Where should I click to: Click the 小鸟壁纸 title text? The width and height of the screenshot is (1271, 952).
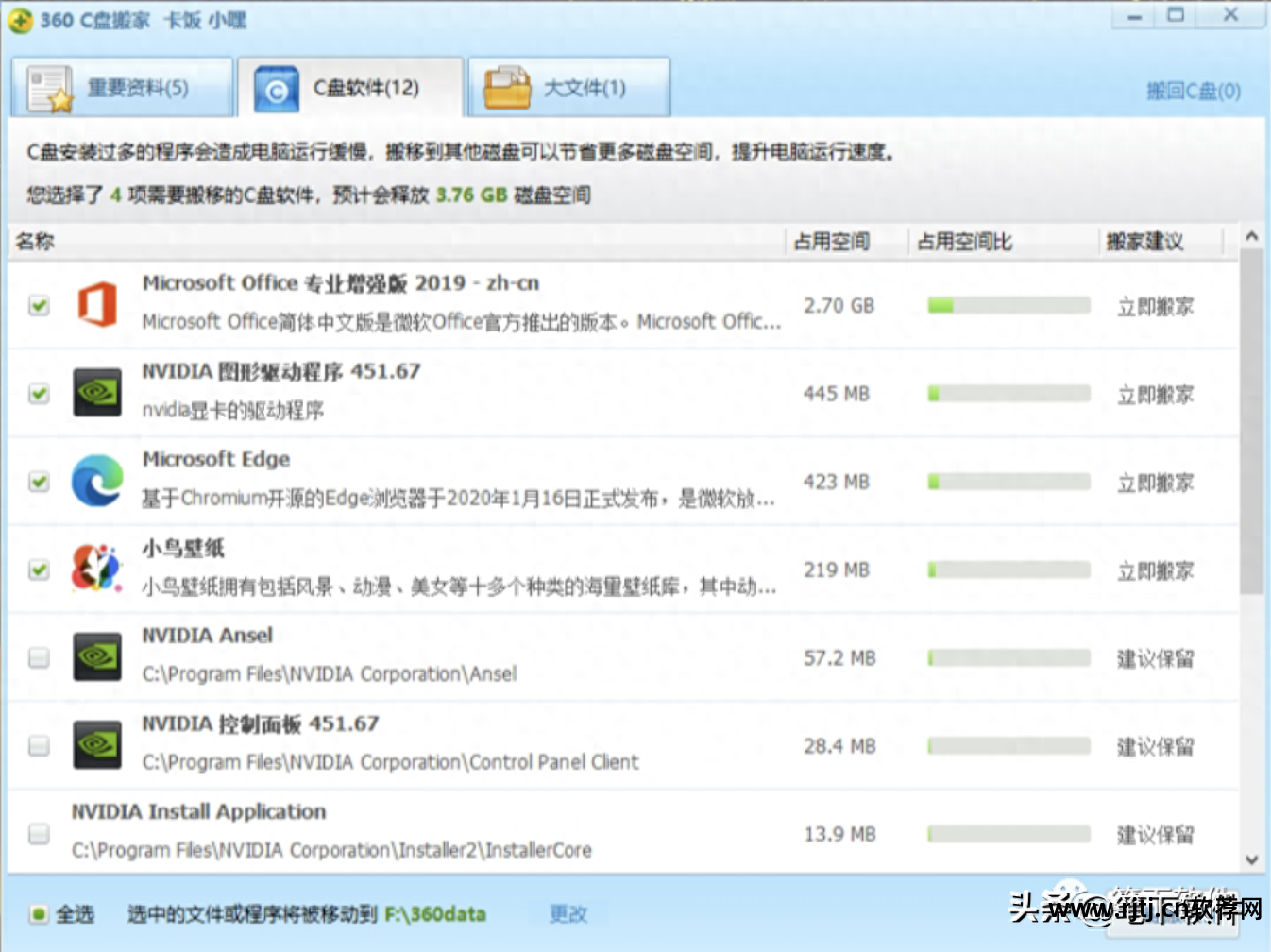pyautogui.click(x=183, y=547)
